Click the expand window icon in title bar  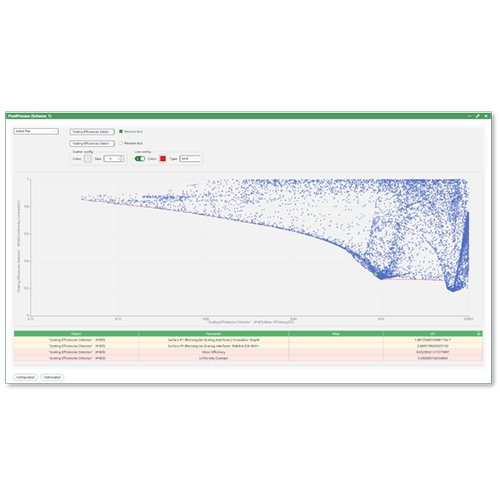[478, 116]
